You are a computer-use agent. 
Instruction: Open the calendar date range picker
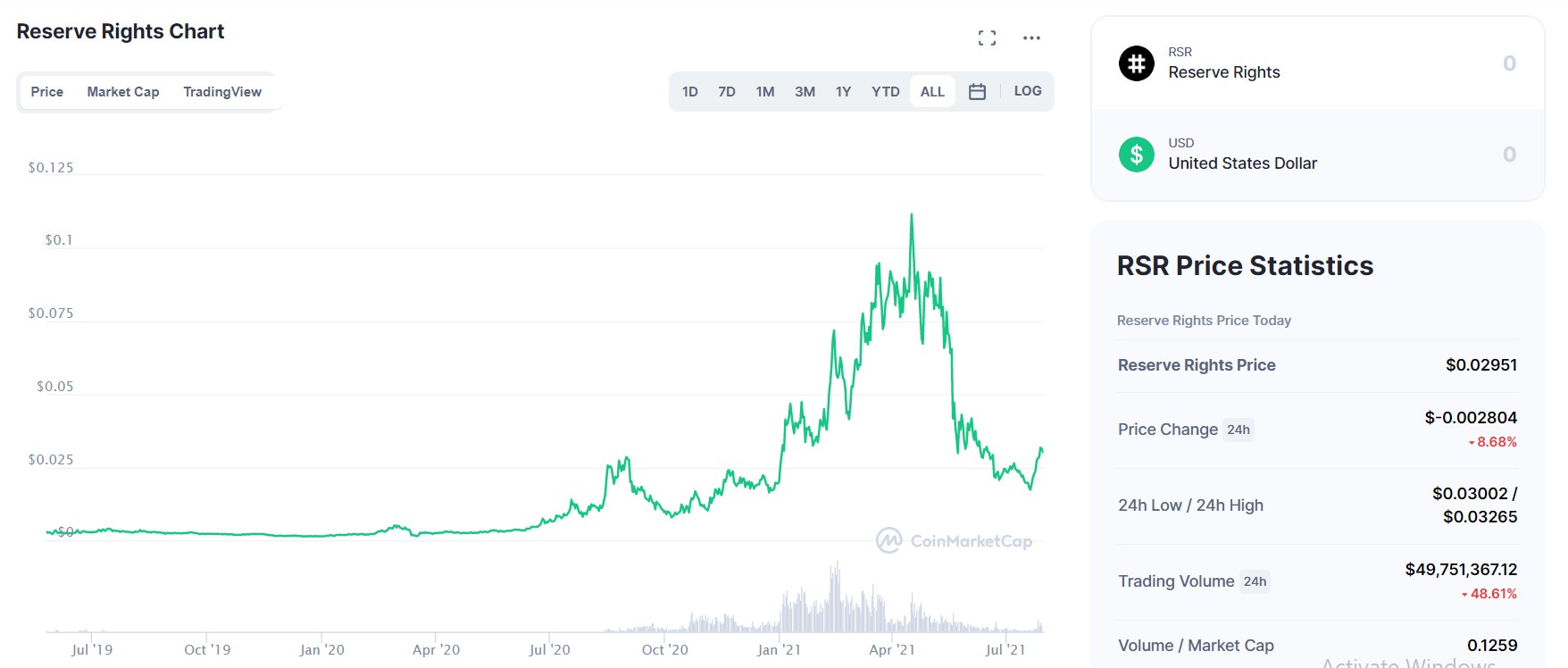tap(977, 90)
